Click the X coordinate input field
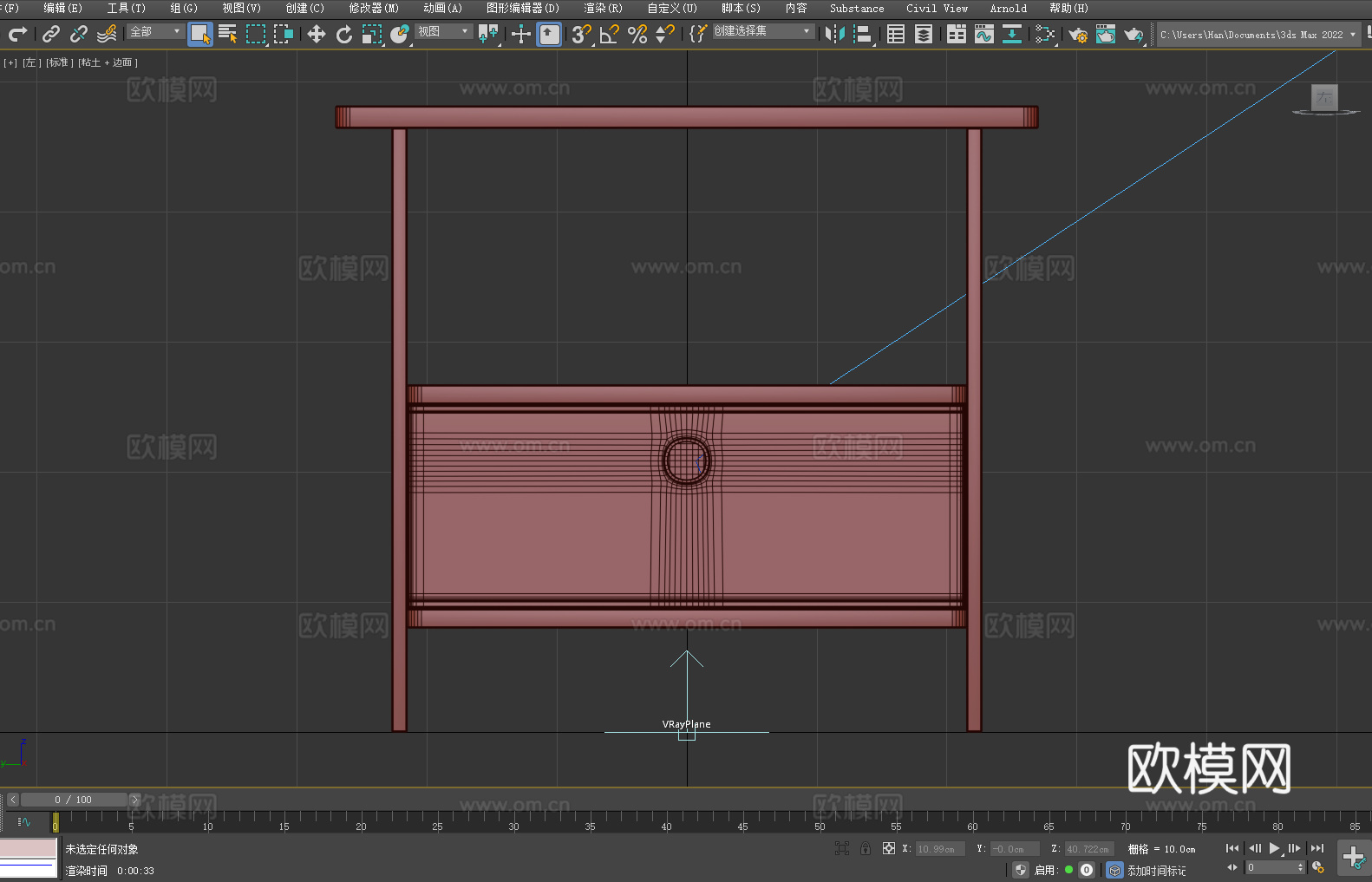Image resolution: width=1372 pixels, height=882 pixels. tap(940, 849)
